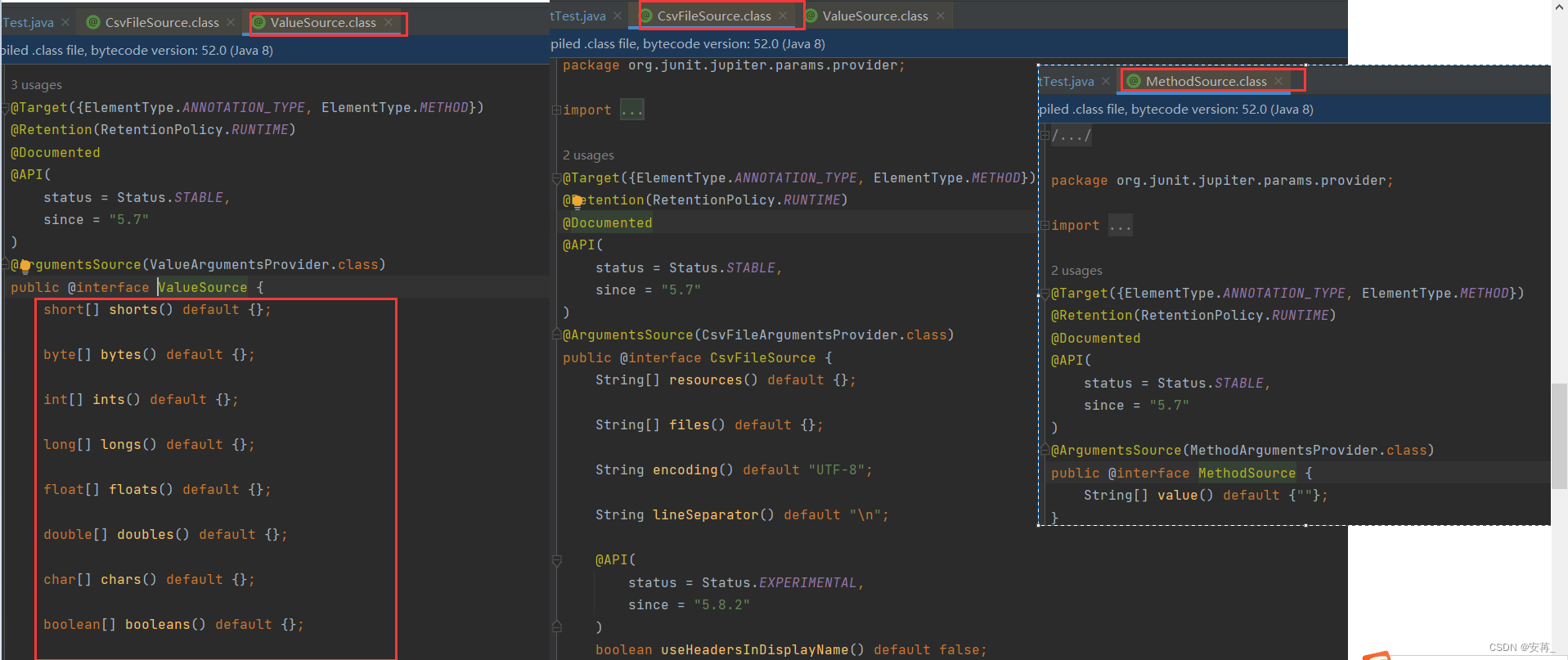
Task: Expand the /.../ comment fold in MethodSource editor
Action: pyautogui.click(x=1045, y=136)
